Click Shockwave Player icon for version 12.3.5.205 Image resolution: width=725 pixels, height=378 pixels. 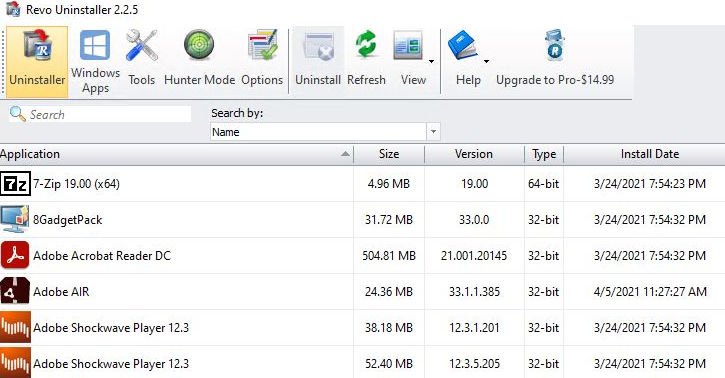(15, 363)
